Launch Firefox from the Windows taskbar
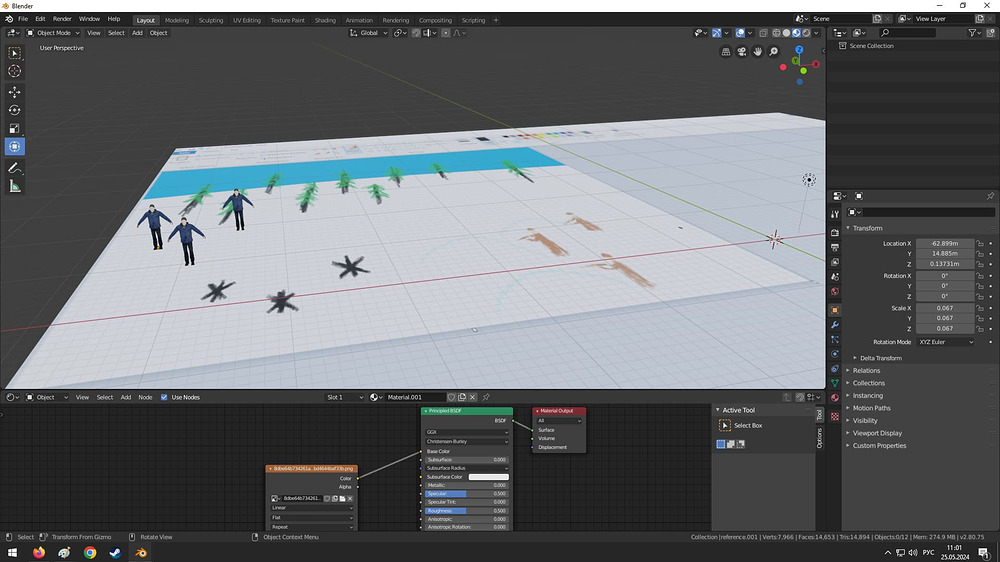 coord(39,552)
